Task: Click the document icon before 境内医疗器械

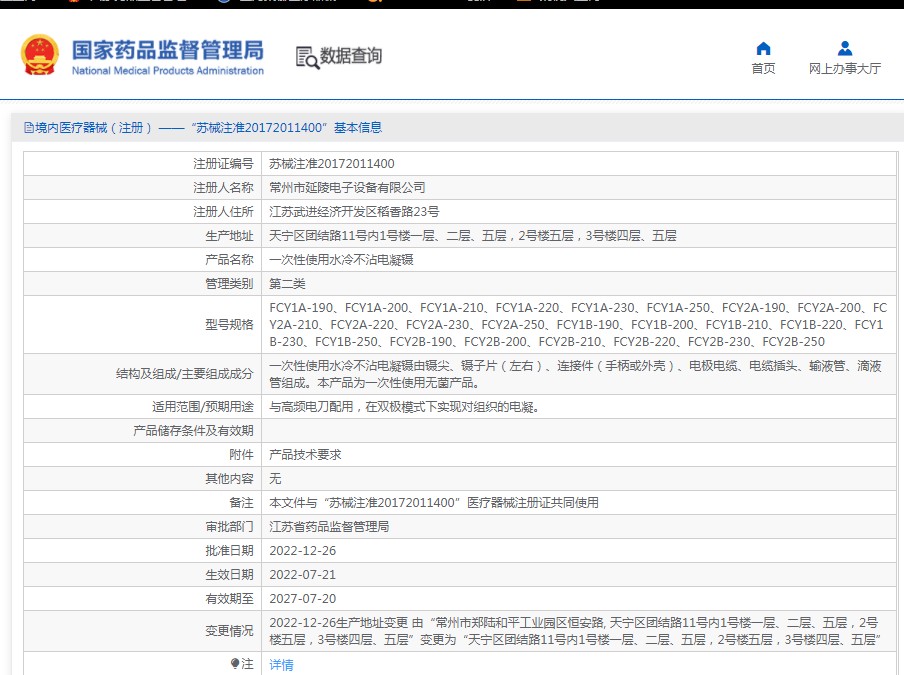Action: [29, 128]
